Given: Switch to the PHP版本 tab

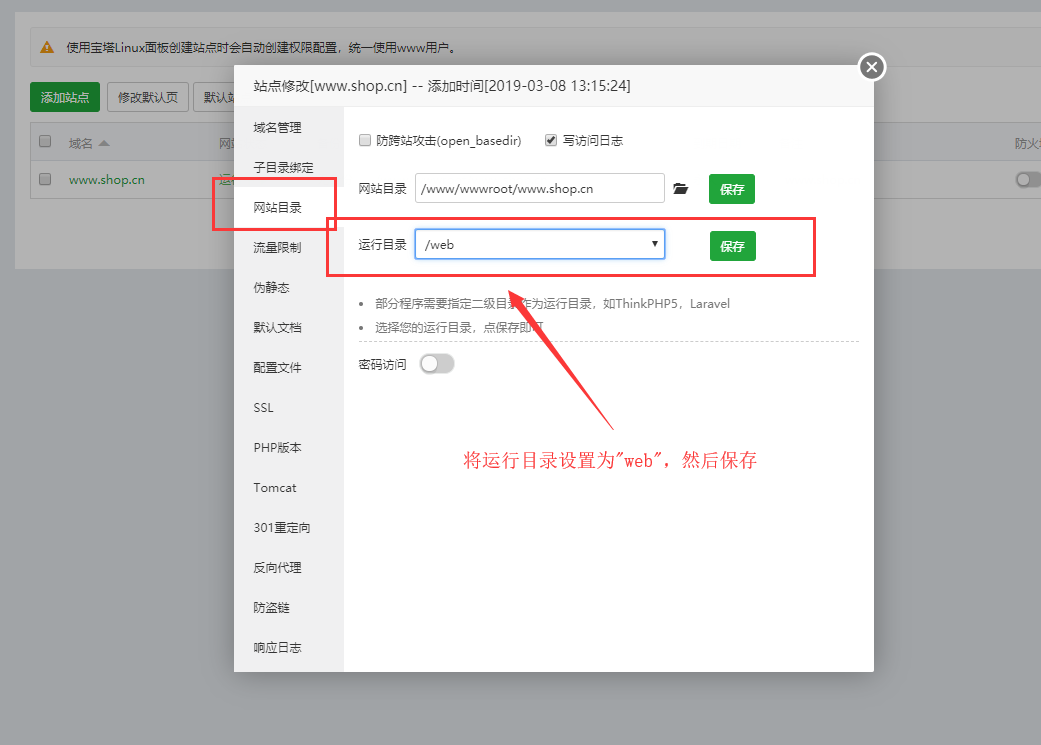Looking at the screenshot, I should tap(277, 448).
